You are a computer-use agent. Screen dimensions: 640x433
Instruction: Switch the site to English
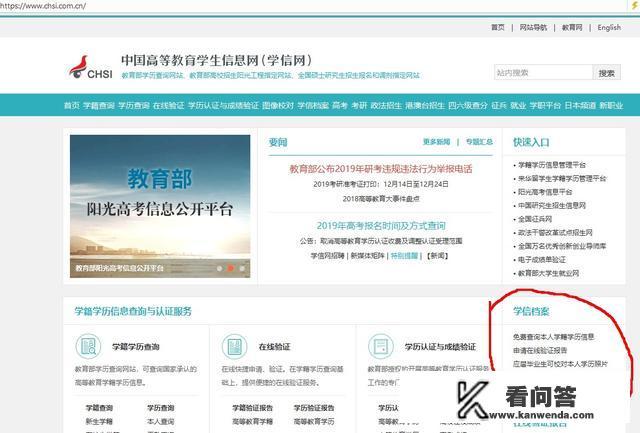coord(609,27)
